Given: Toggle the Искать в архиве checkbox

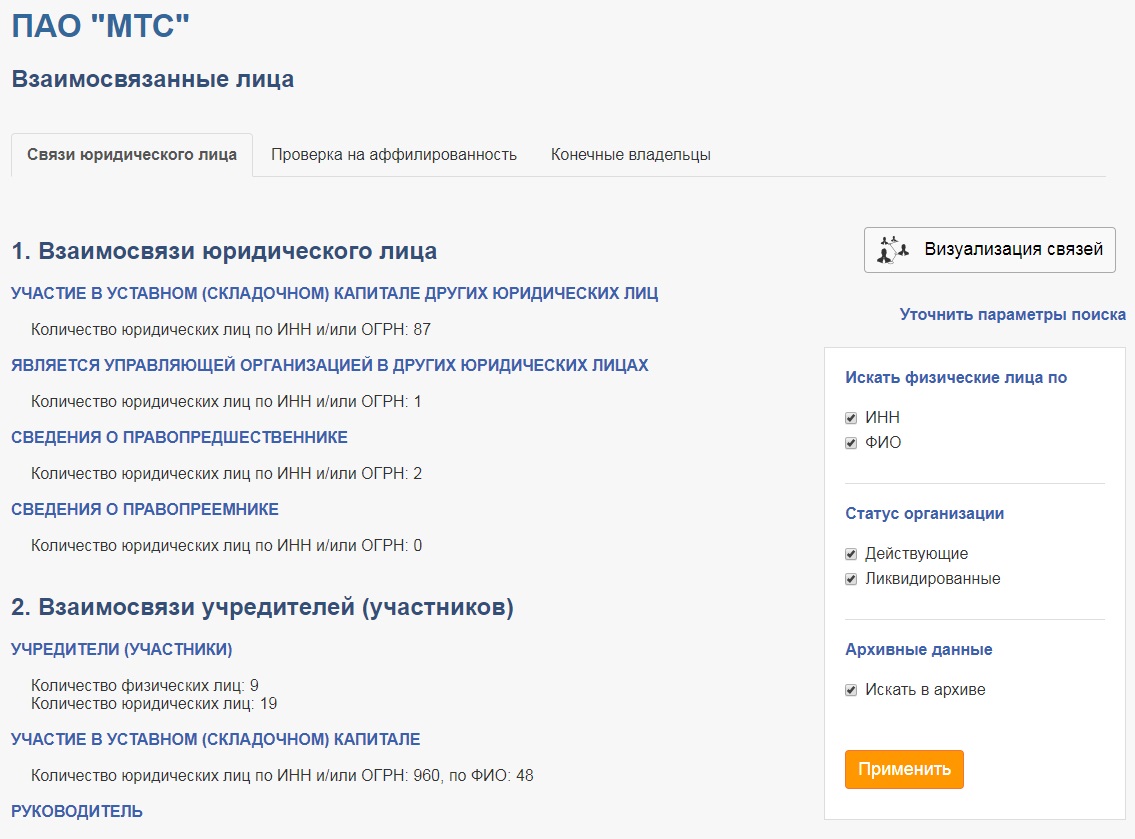Looking at the screenshot, I should tap(851, 690).
